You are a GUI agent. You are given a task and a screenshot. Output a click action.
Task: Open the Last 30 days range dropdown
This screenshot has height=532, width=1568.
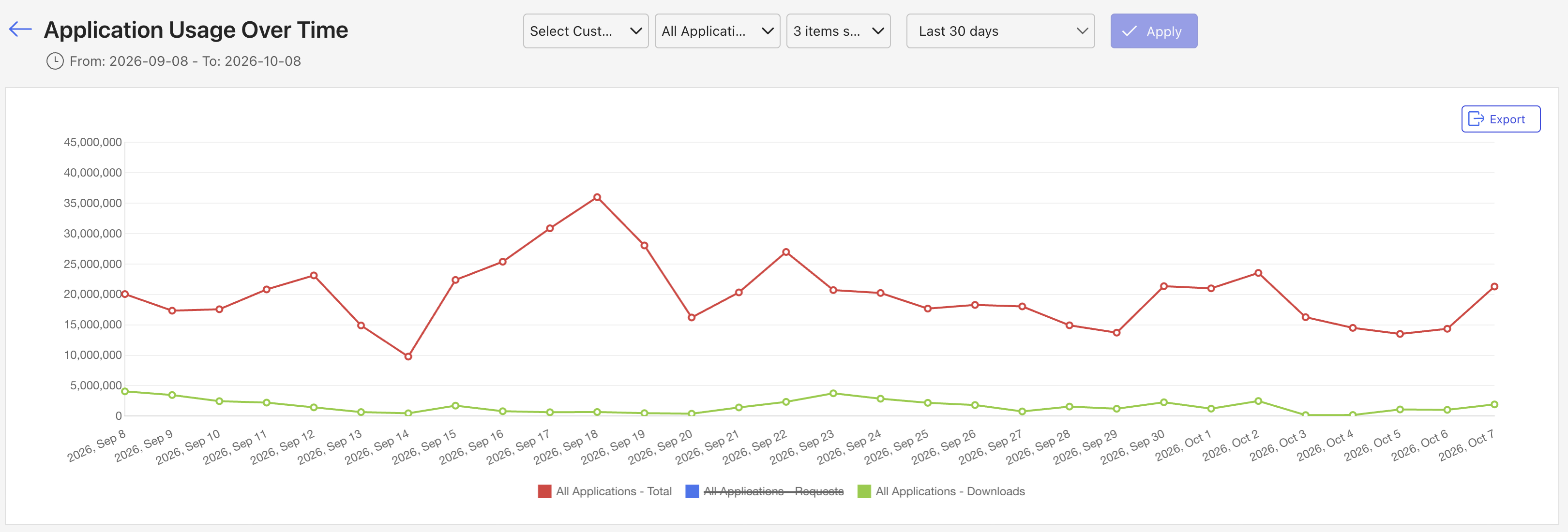[1000, 31]
